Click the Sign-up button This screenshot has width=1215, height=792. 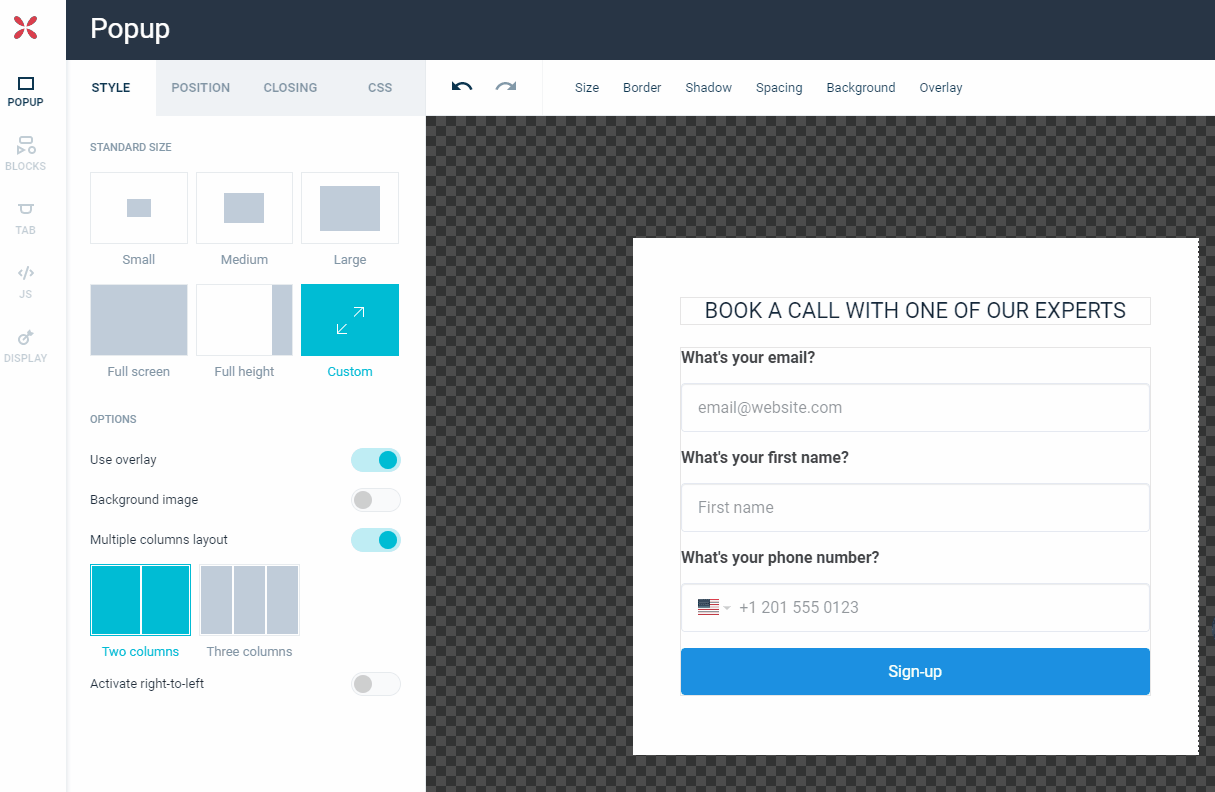[915, 671]
